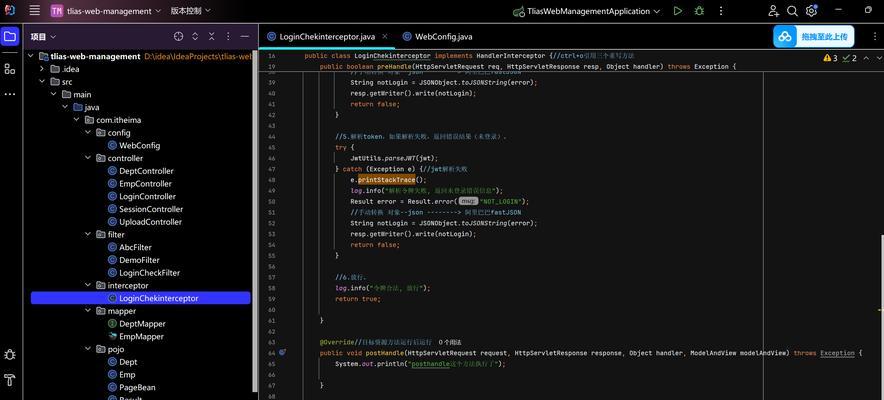Collapse the controller package
Screen dimensions: 884x400
point(88,158)
